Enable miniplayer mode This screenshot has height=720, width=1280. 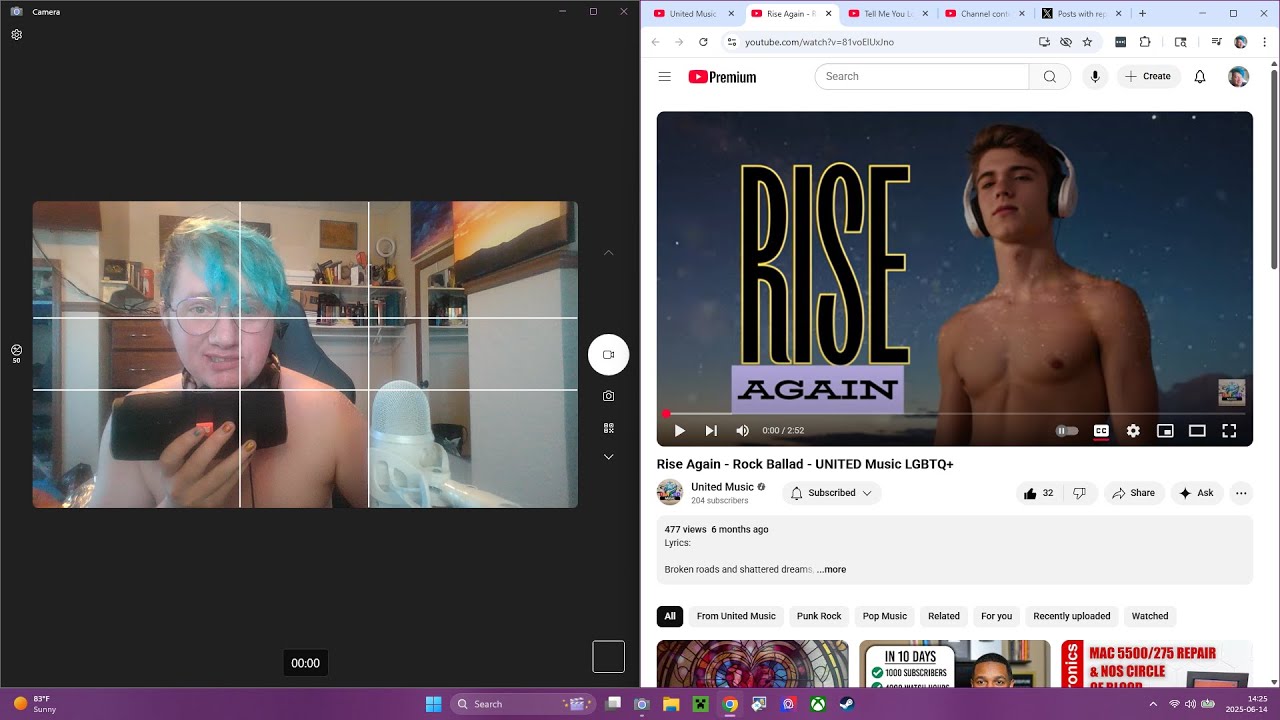click(1165, 431)
